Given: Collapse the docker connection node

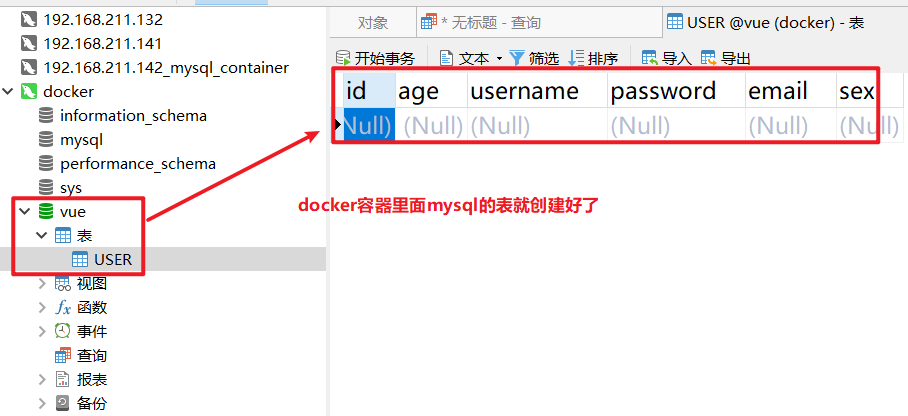Looking at the screenshot, I should (x=9, y=91).
